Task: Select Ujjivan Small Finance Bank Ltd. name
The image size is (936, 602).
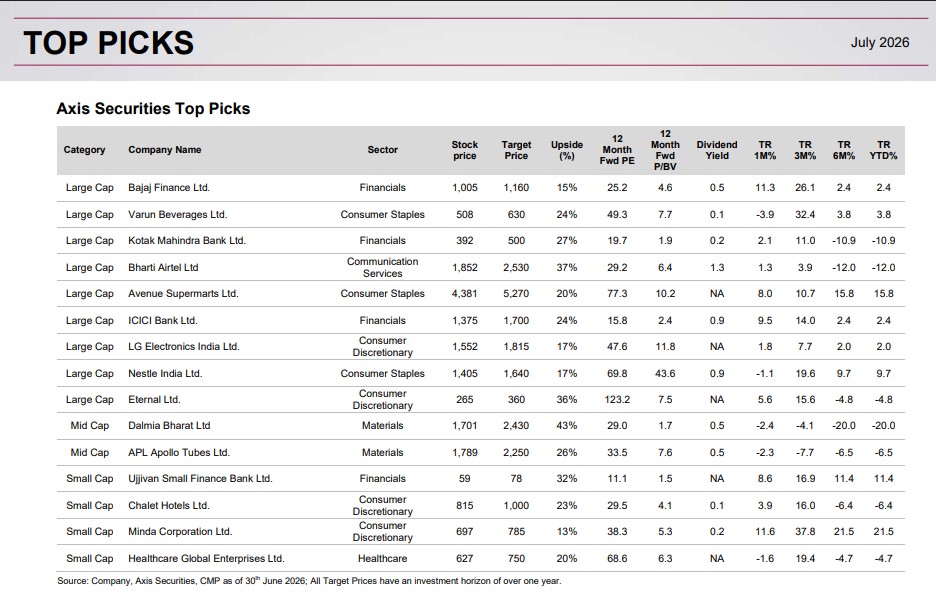Action: (x=200, y=479)
